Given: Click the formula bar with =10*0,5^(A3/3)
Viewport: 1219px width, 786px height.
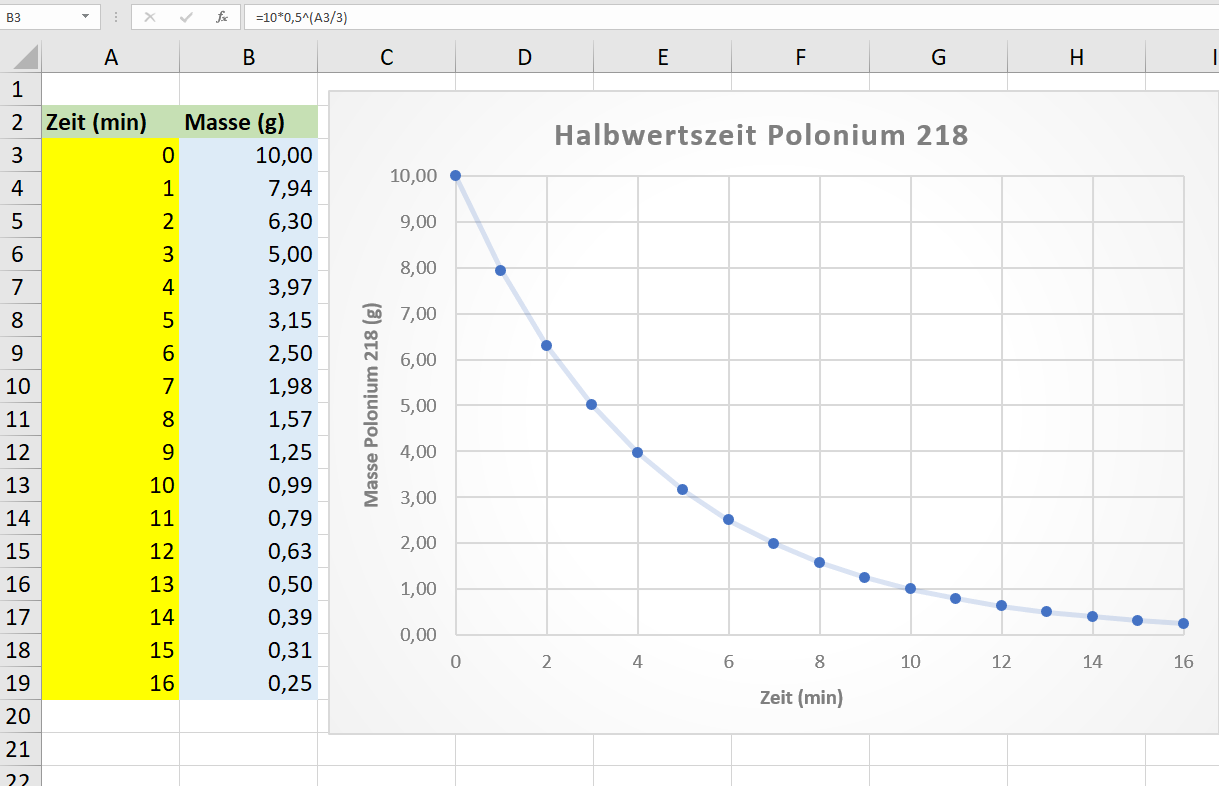Looking at the screenshot, I should click(700, 17).
